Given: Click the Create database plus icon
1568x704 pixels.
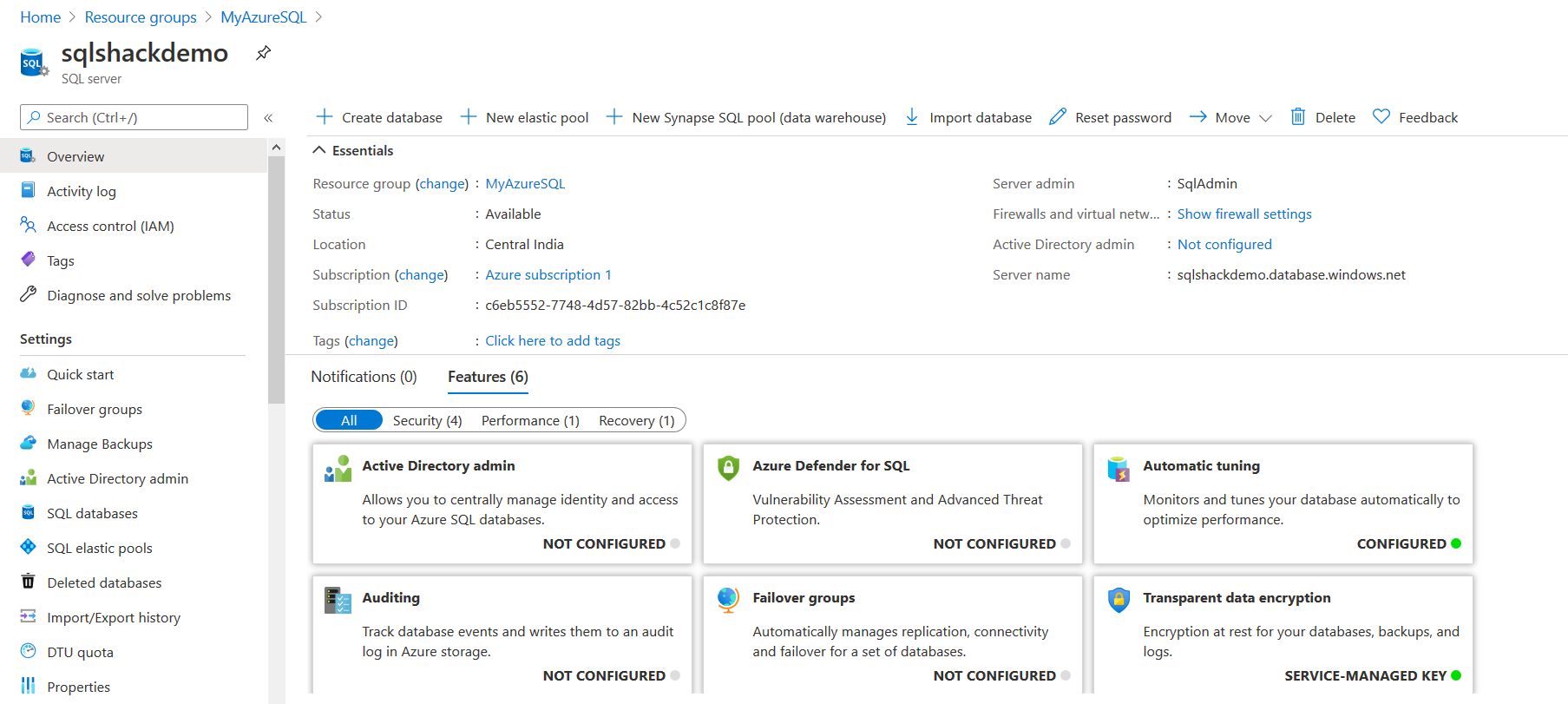Looking at the screenshot, I should (x=325, y=117).
